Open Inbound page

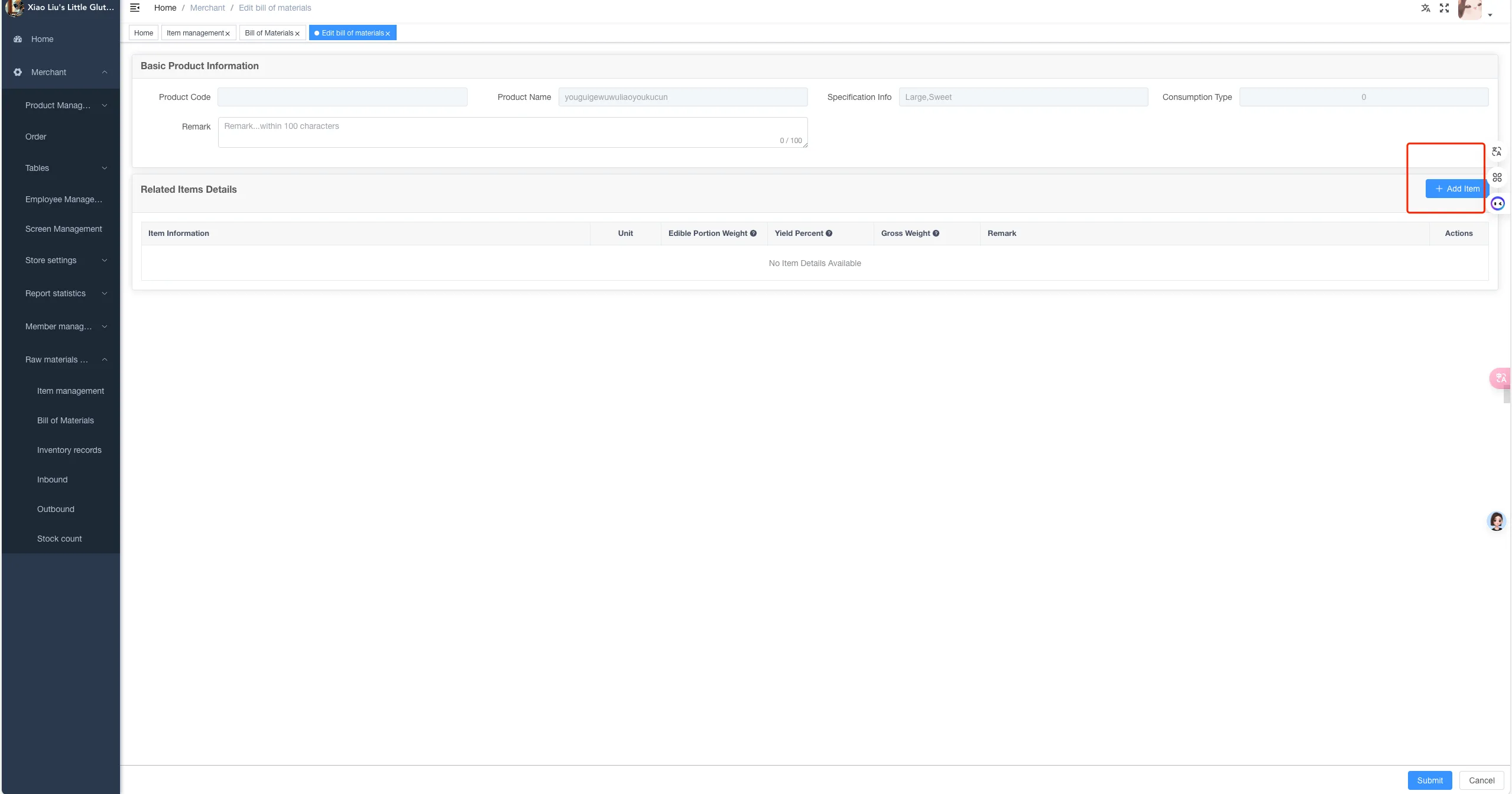point(53,479)
